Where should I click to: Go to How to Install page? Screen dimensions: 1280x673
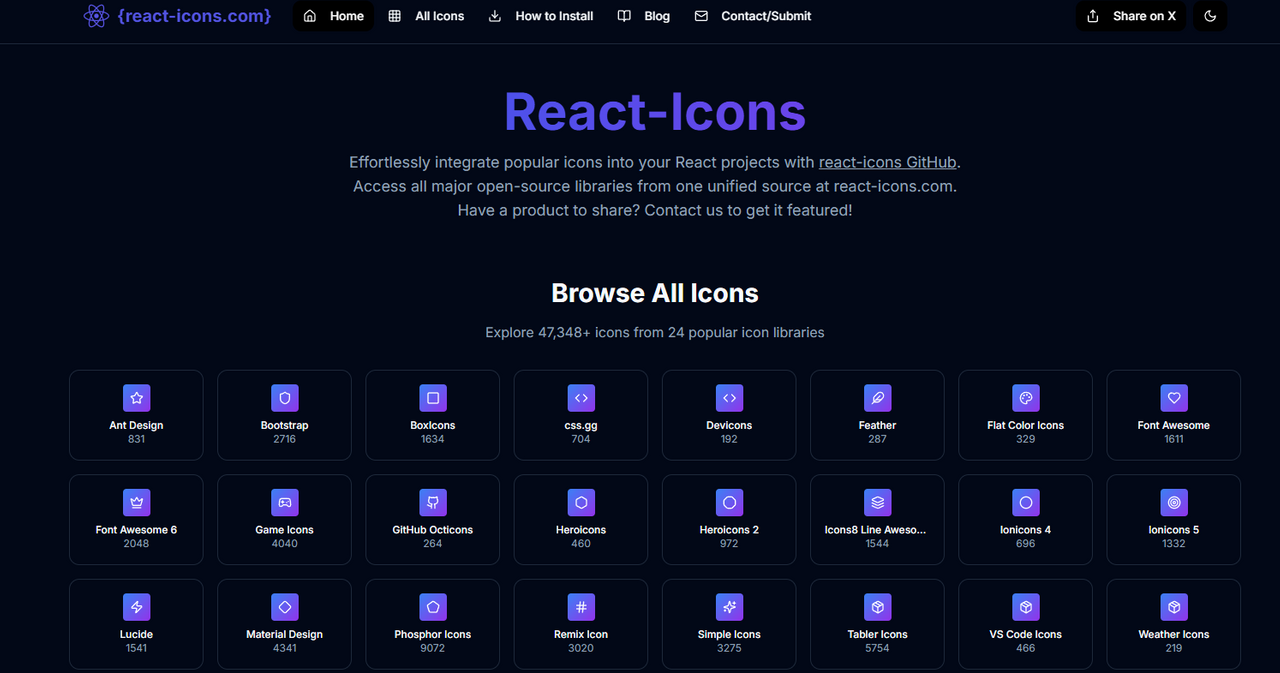(x=541, y=16)
